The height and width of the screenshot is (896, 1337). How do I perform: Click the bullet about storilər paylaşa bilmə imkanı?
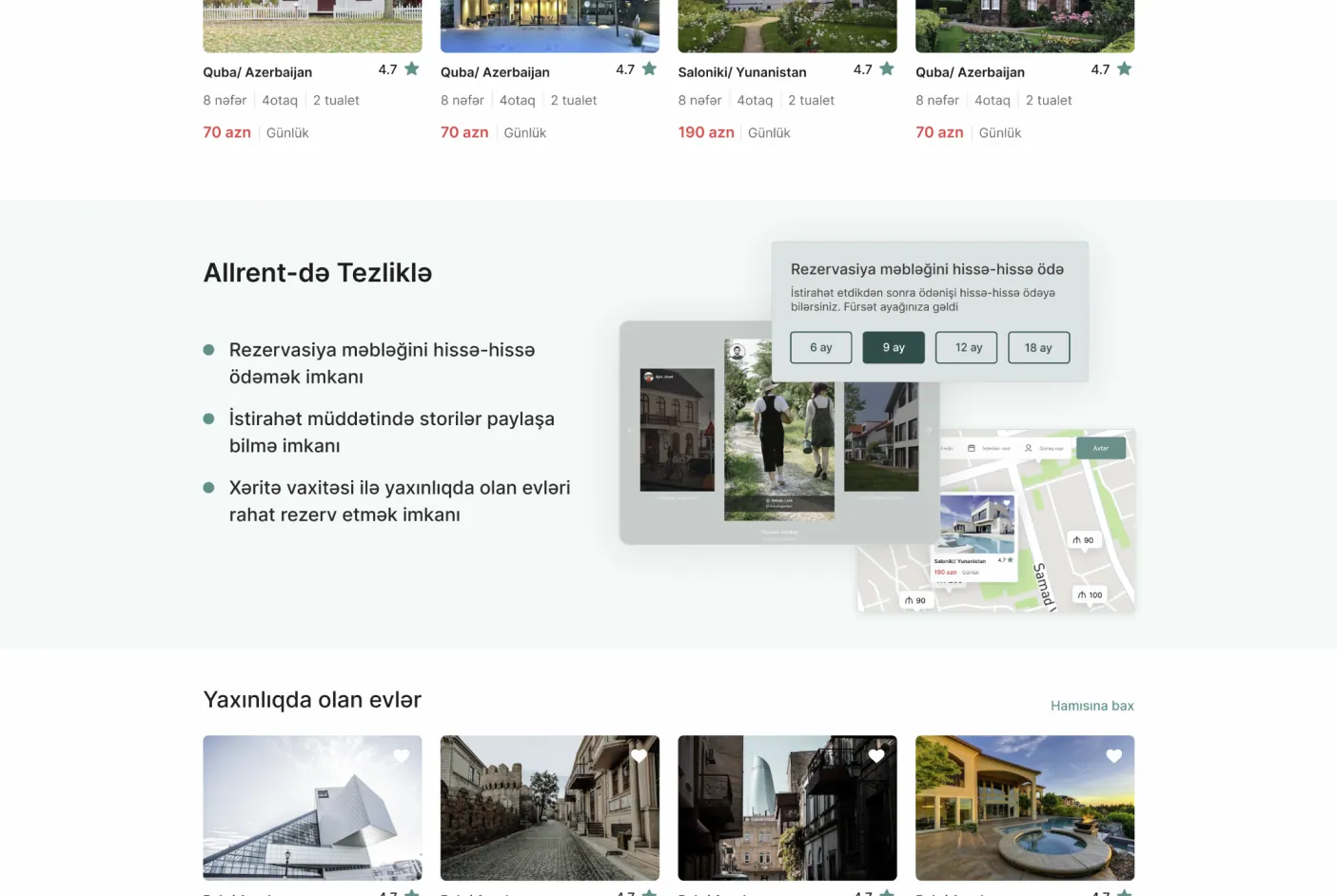(x=392, y=432)
